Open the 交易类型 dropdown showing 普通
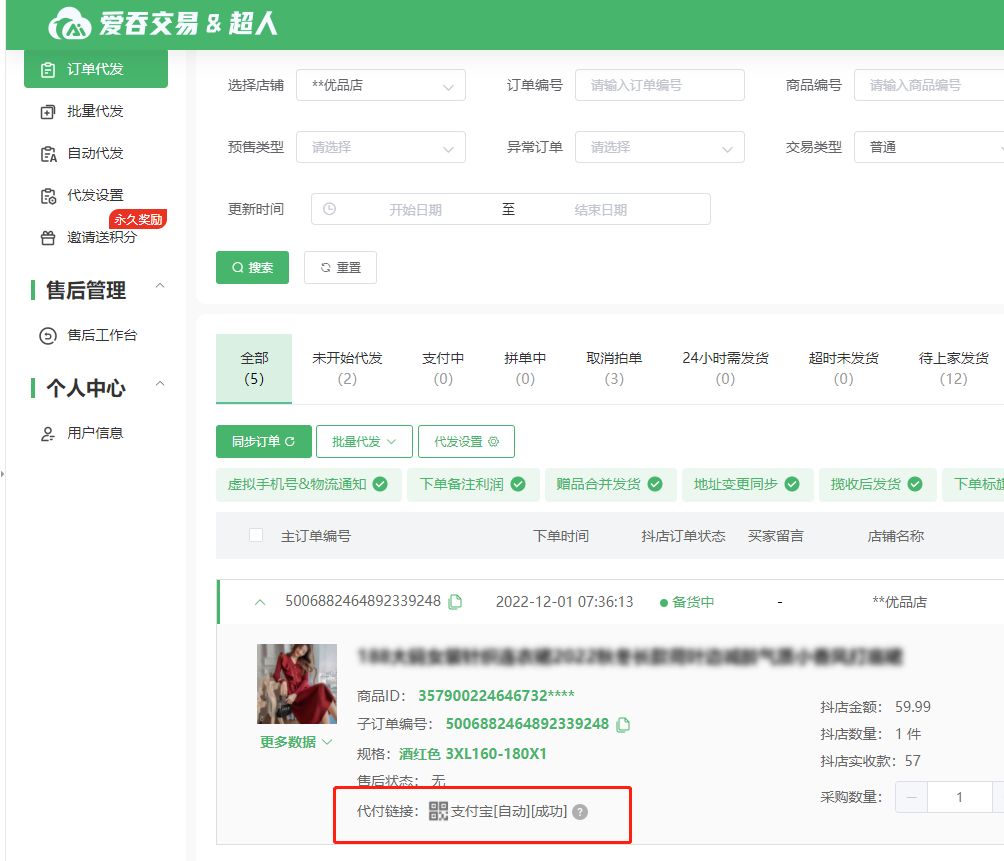The height and width of the screenshot is (861, 1004). (x=929, y=147)
